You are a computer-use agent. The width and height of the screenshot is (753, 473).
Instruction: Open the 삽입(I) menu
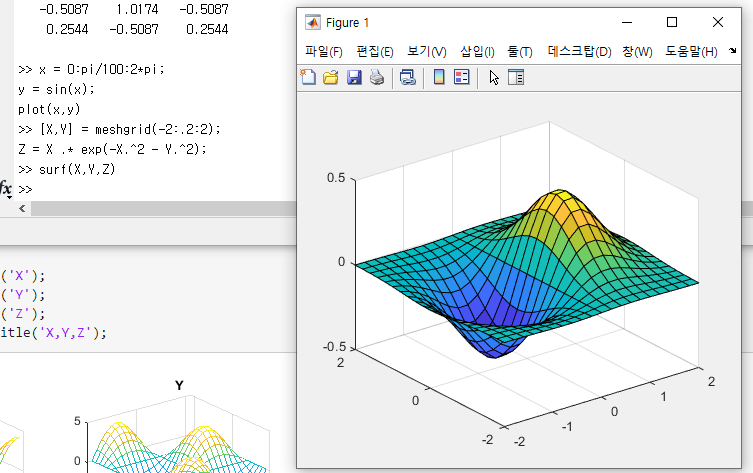[477, 52]
